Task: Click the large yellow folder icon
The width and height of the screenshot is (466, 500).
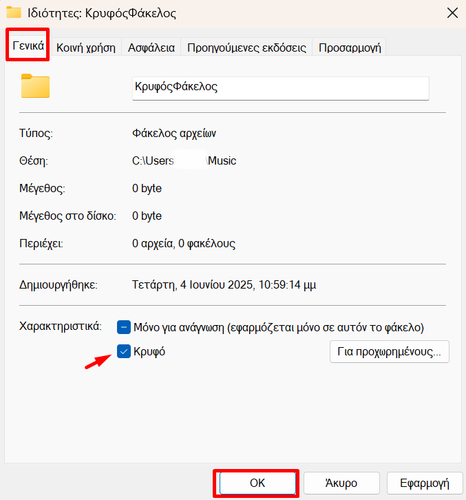Action: [x=35, y=86]
